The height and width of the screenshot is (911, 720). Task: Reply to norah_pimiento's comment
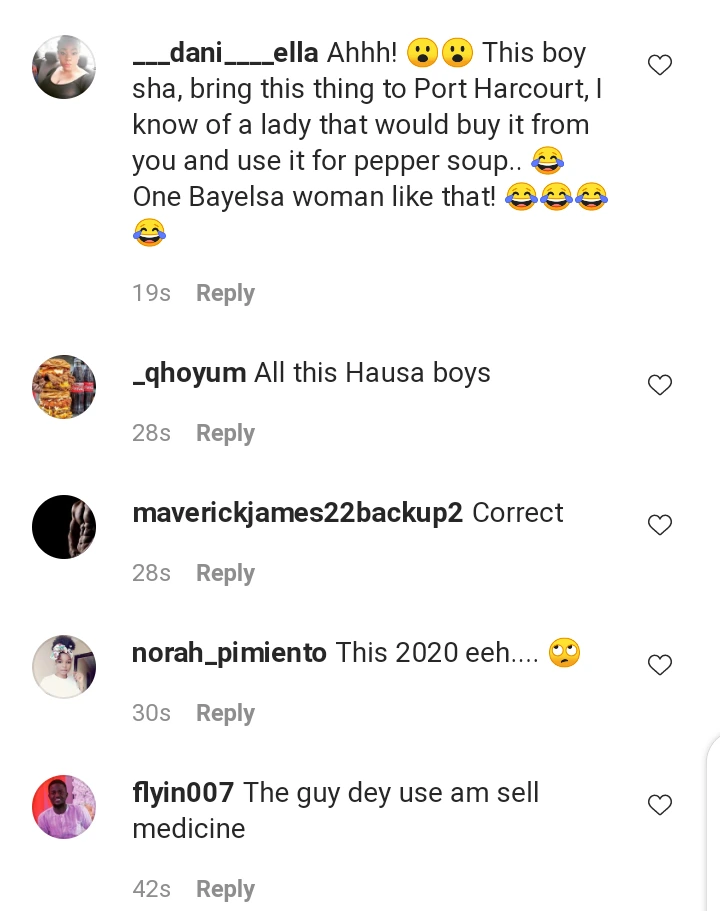tap(225, 713)
